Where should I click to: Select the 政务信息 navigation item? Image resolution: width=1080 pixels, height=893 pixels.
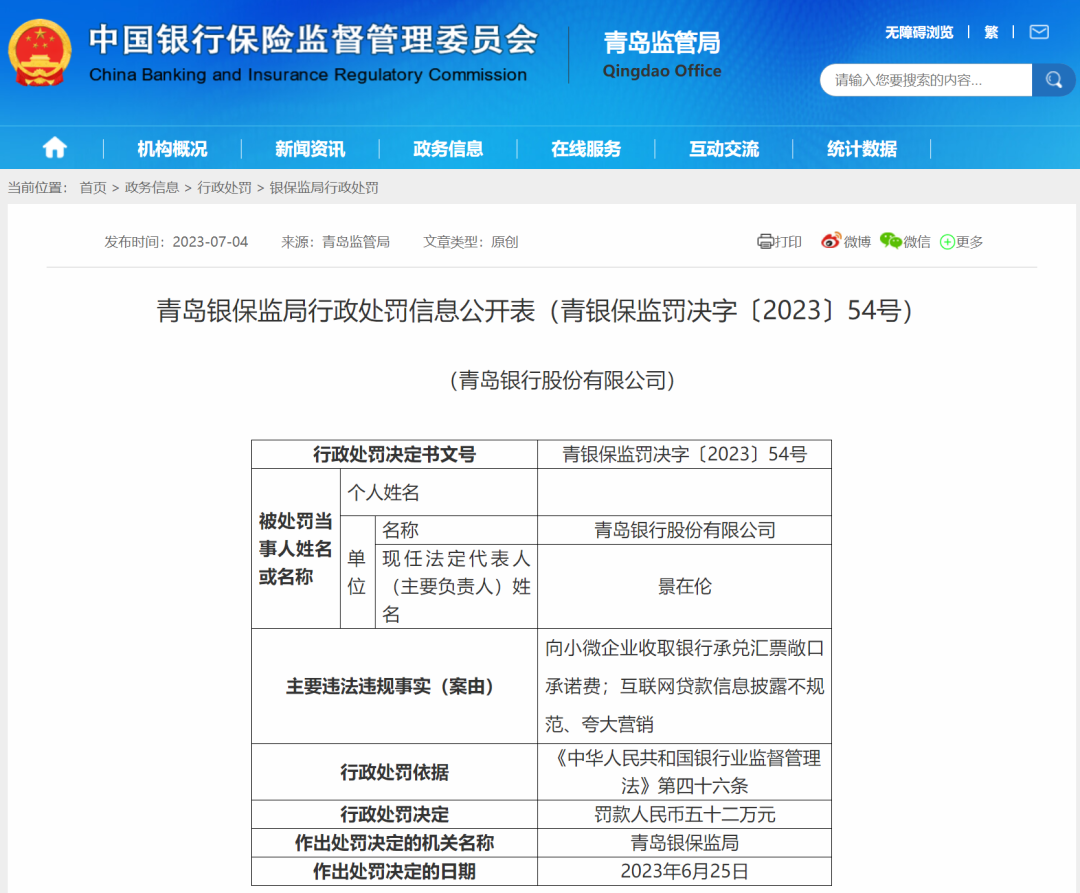(448, 149)
